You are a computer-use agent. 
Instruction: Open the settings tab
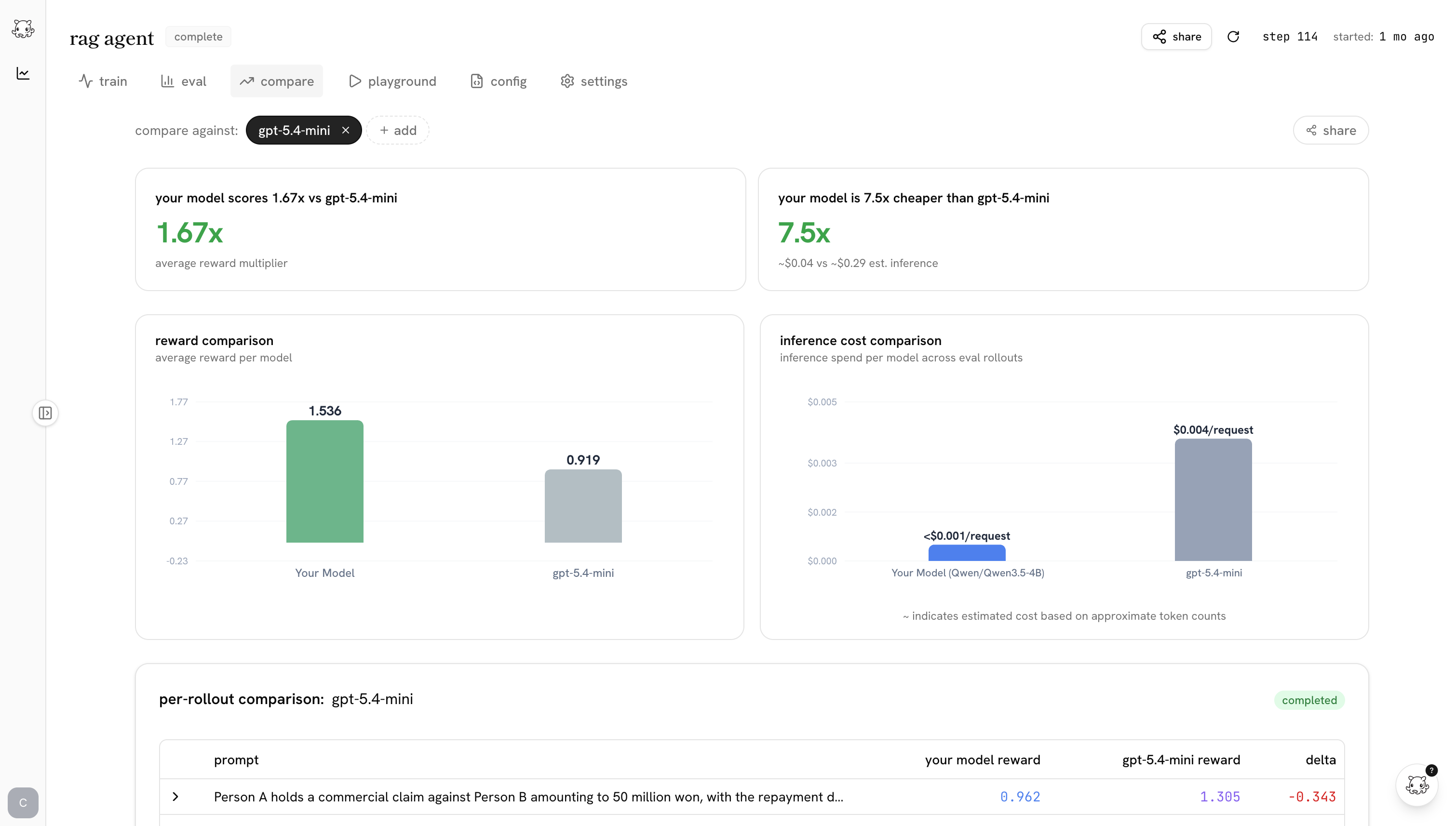point(593,81)
